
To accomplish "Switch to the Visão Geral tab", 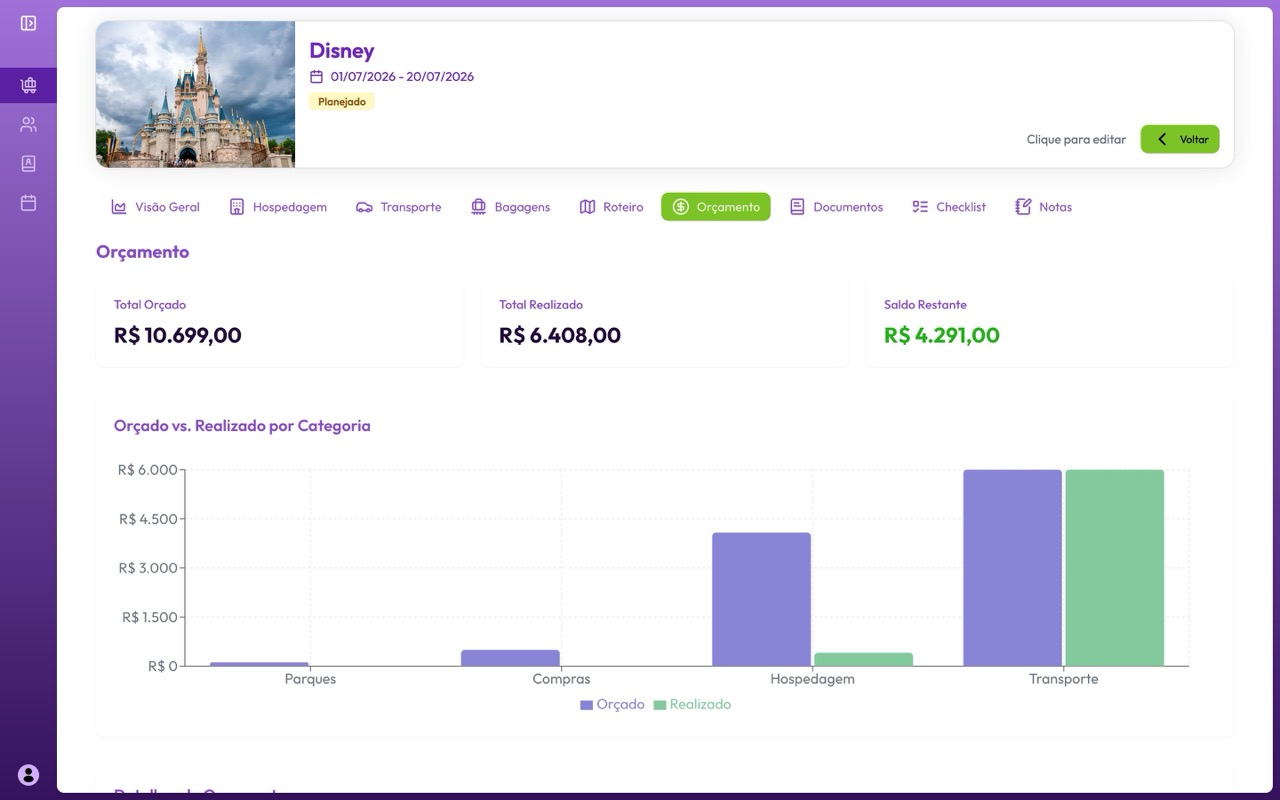I will 155,207.
